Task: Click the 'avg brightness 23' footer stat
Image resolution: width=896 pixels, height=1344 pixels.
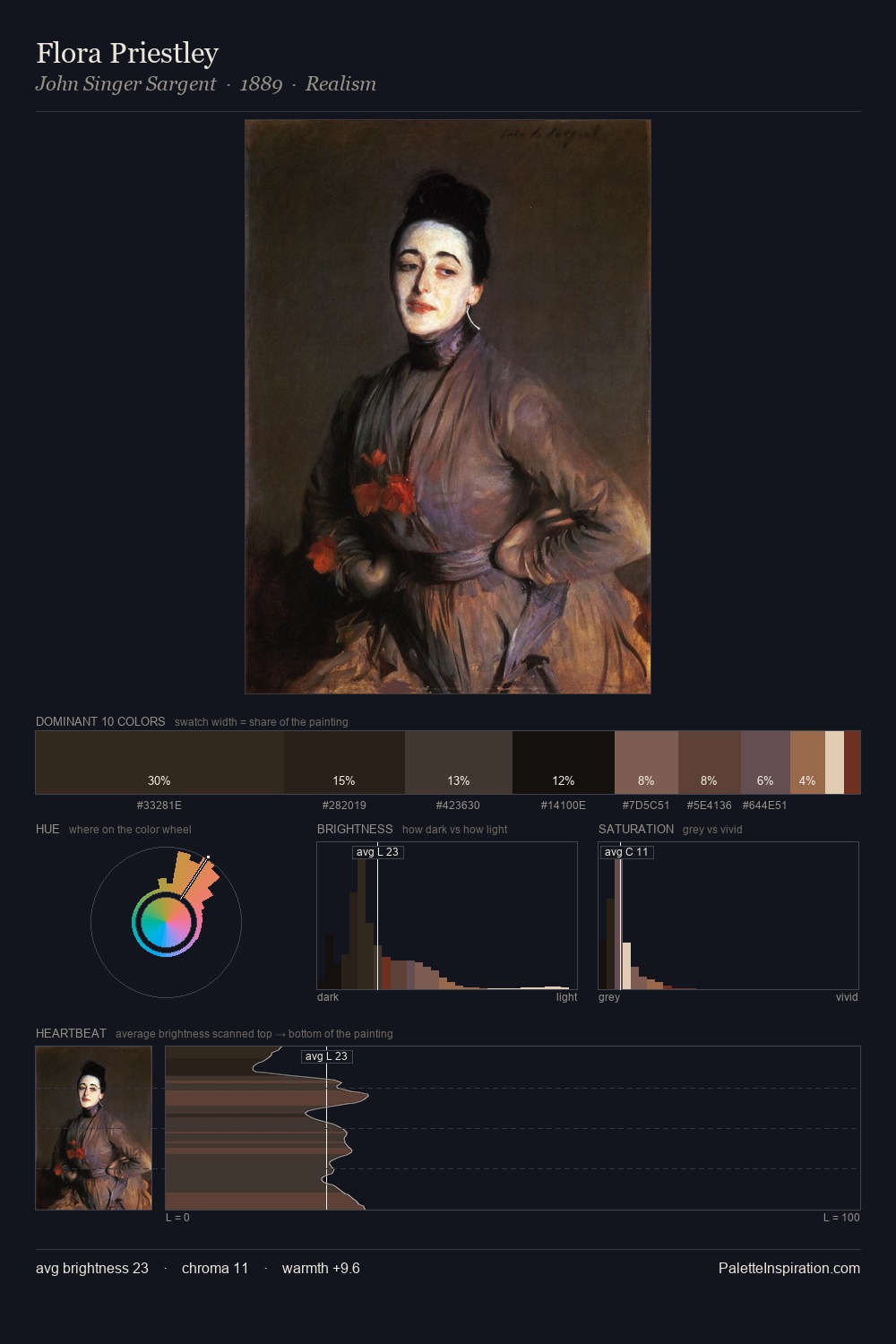Action: click(92, 1268)
